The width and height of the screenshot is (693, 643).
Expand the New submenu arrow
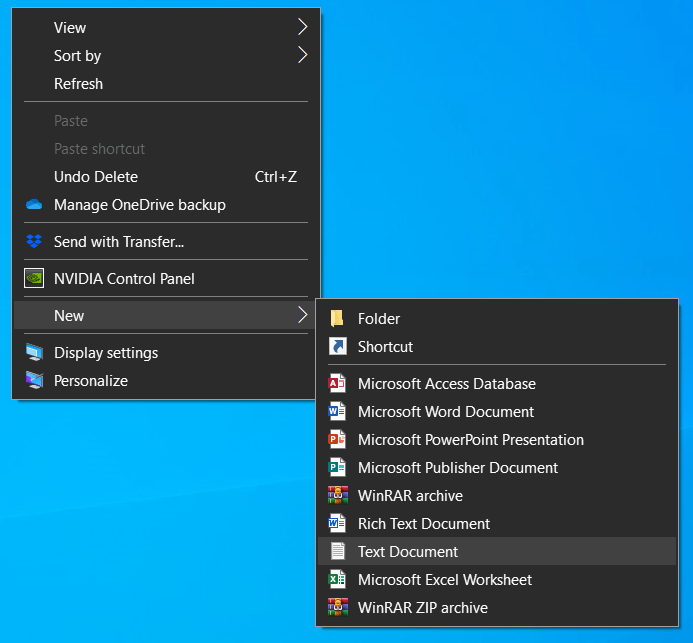pos(302,316)
